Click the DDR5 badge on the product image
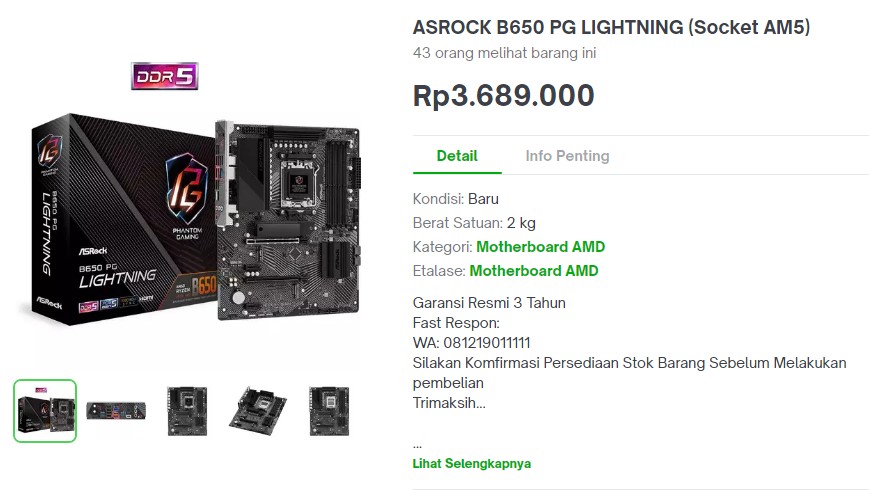 tap(164, 76)
